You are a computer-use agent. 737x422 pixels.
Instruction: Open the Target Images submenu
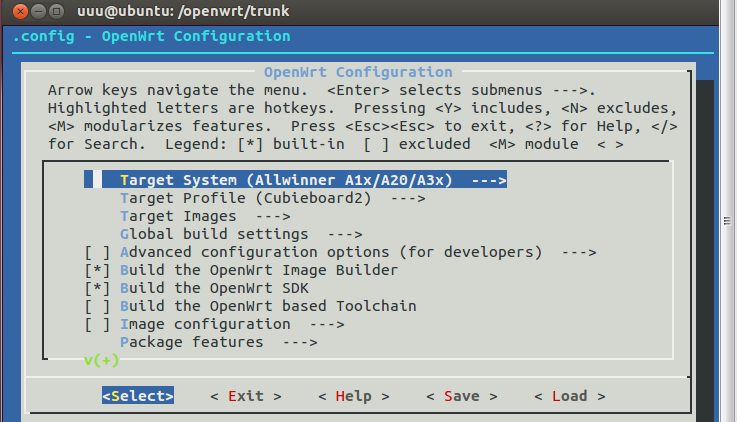[x=205, y=216]
